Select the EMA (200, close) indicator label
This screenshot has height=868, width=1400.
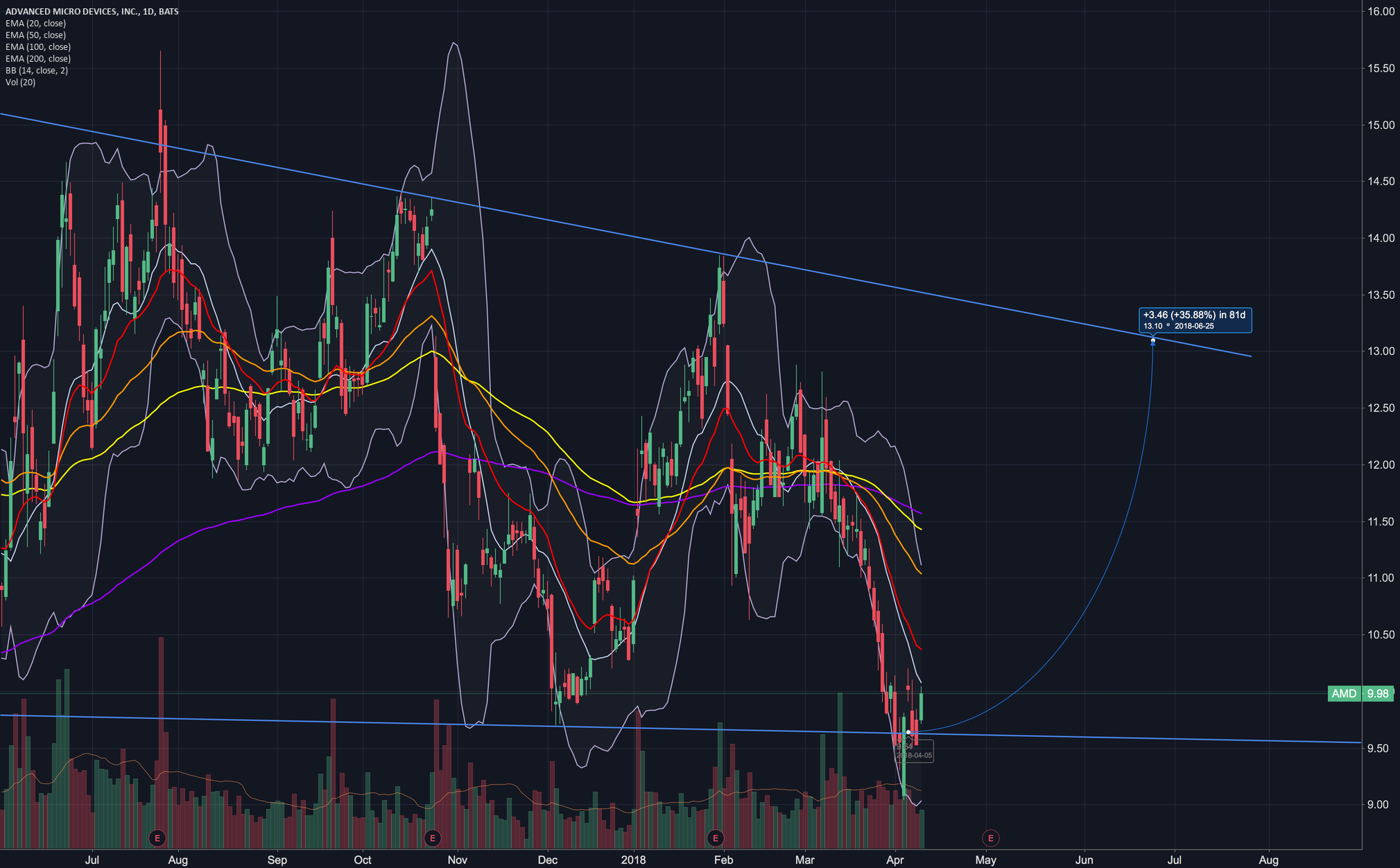[x=38, y=59]
